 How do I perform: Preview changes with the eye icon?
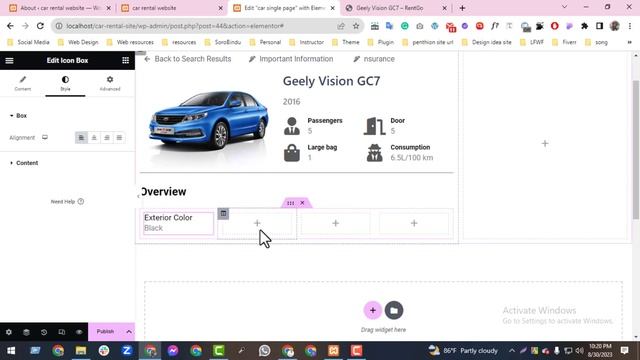[x=79, y=332]
